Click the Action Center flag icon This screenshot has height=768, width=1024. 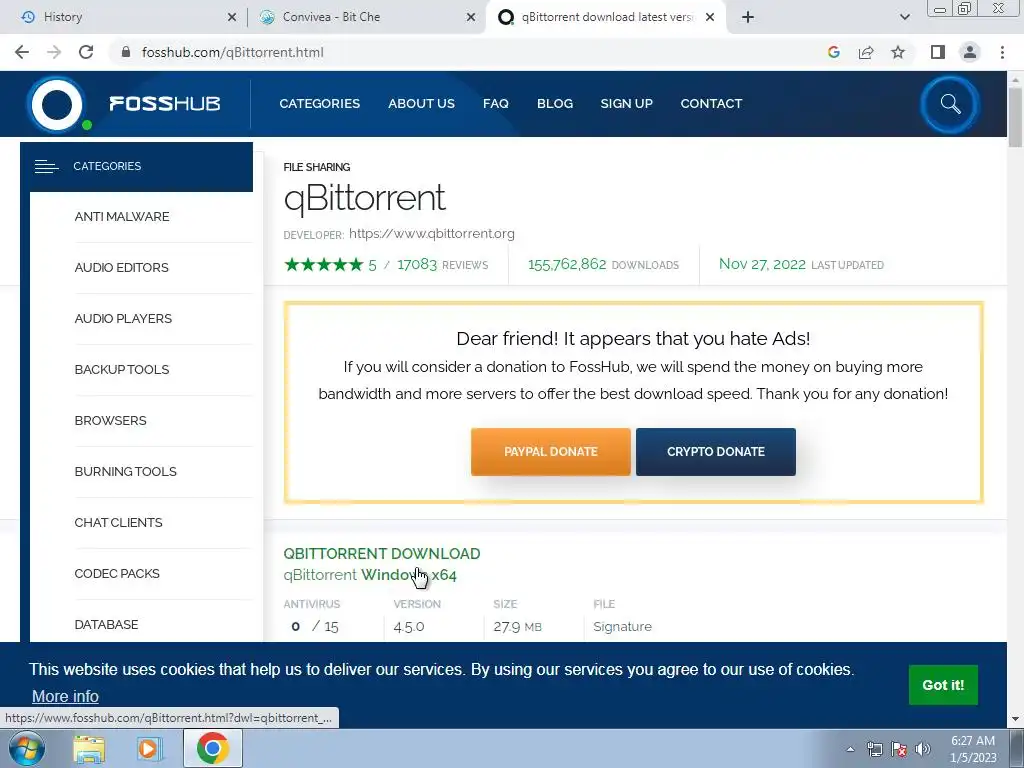[x=899, y=749]
